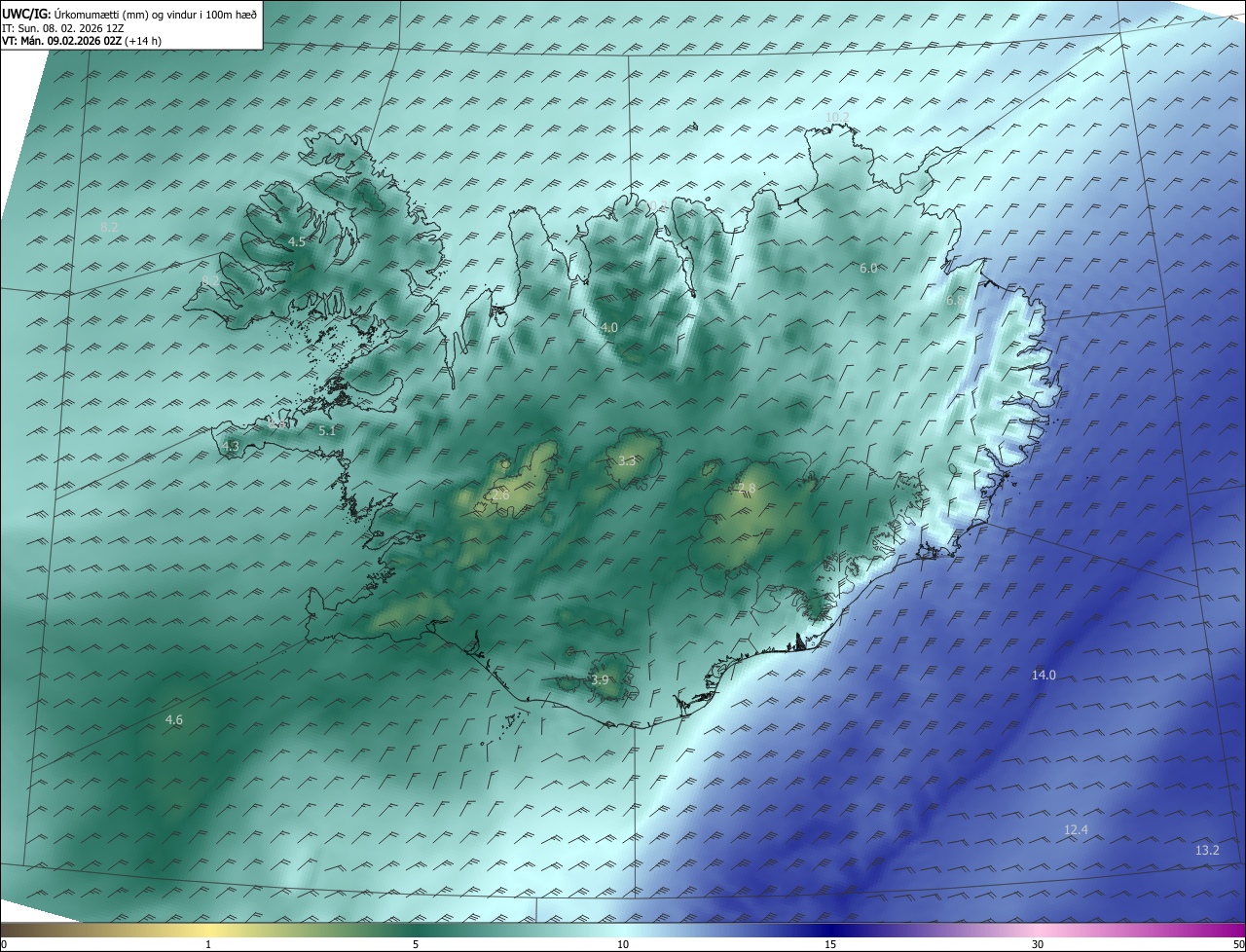This screenshot has height=952, width=1246.
Task: Click the legend tick label '0'
Action: coord(4,944)
